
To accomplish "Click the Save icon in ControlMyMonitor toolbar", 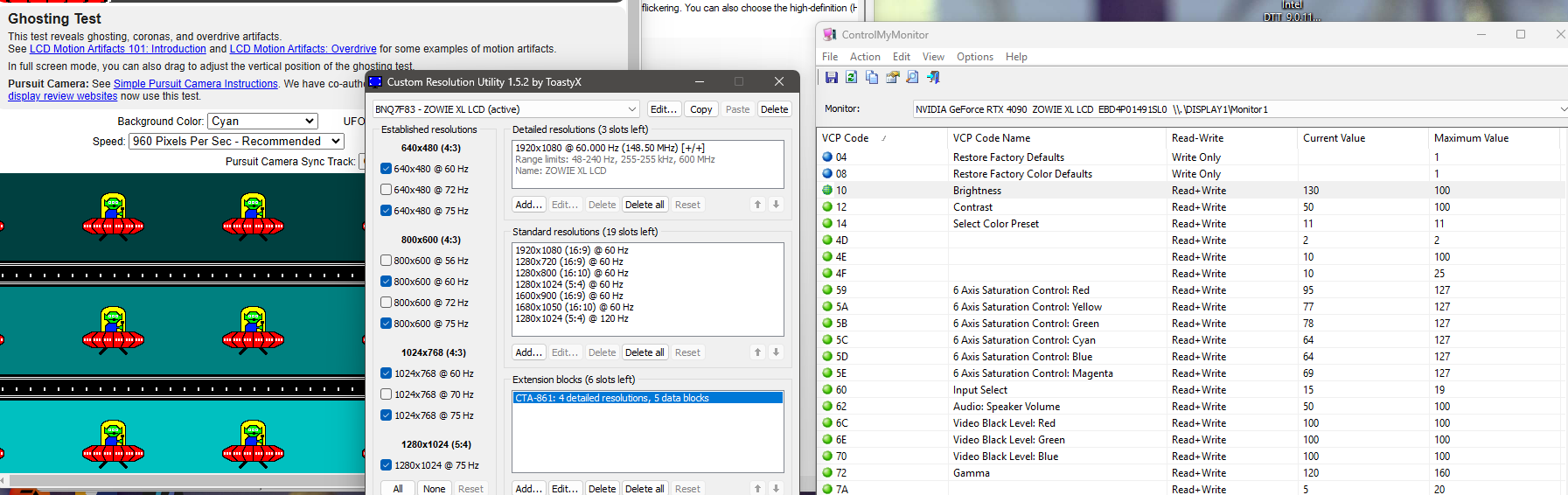I will pyautogui.click(x=831, y=77).
